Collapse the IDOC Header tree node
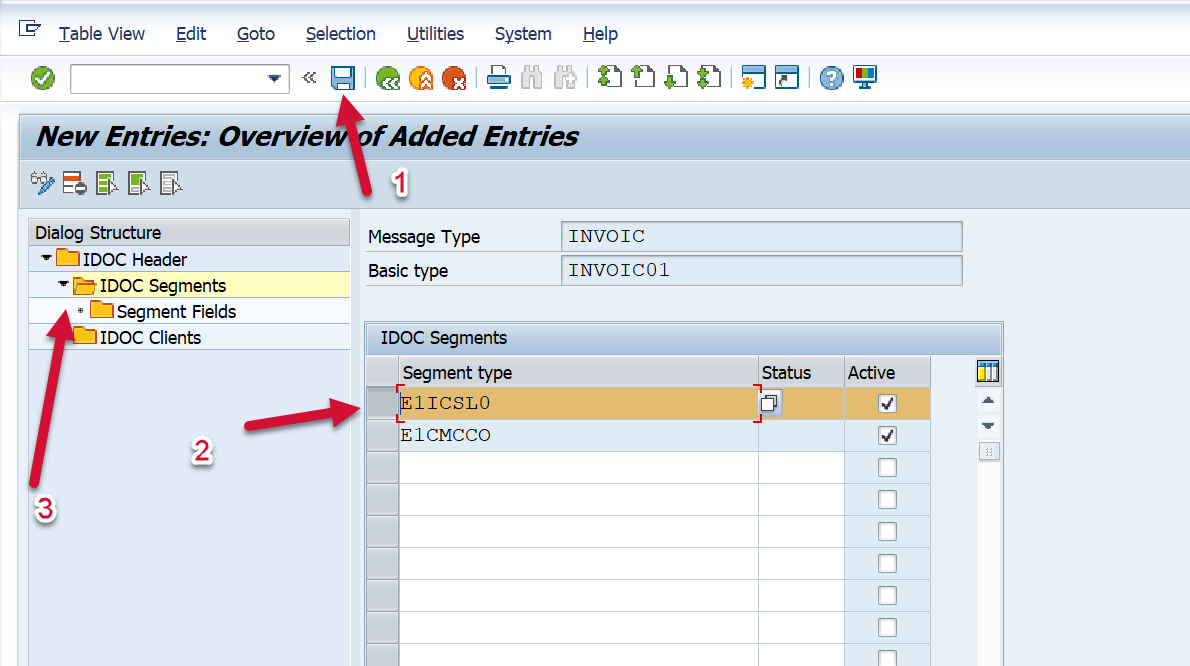The width and height of the screenshot is (1190, 666). 46,259
